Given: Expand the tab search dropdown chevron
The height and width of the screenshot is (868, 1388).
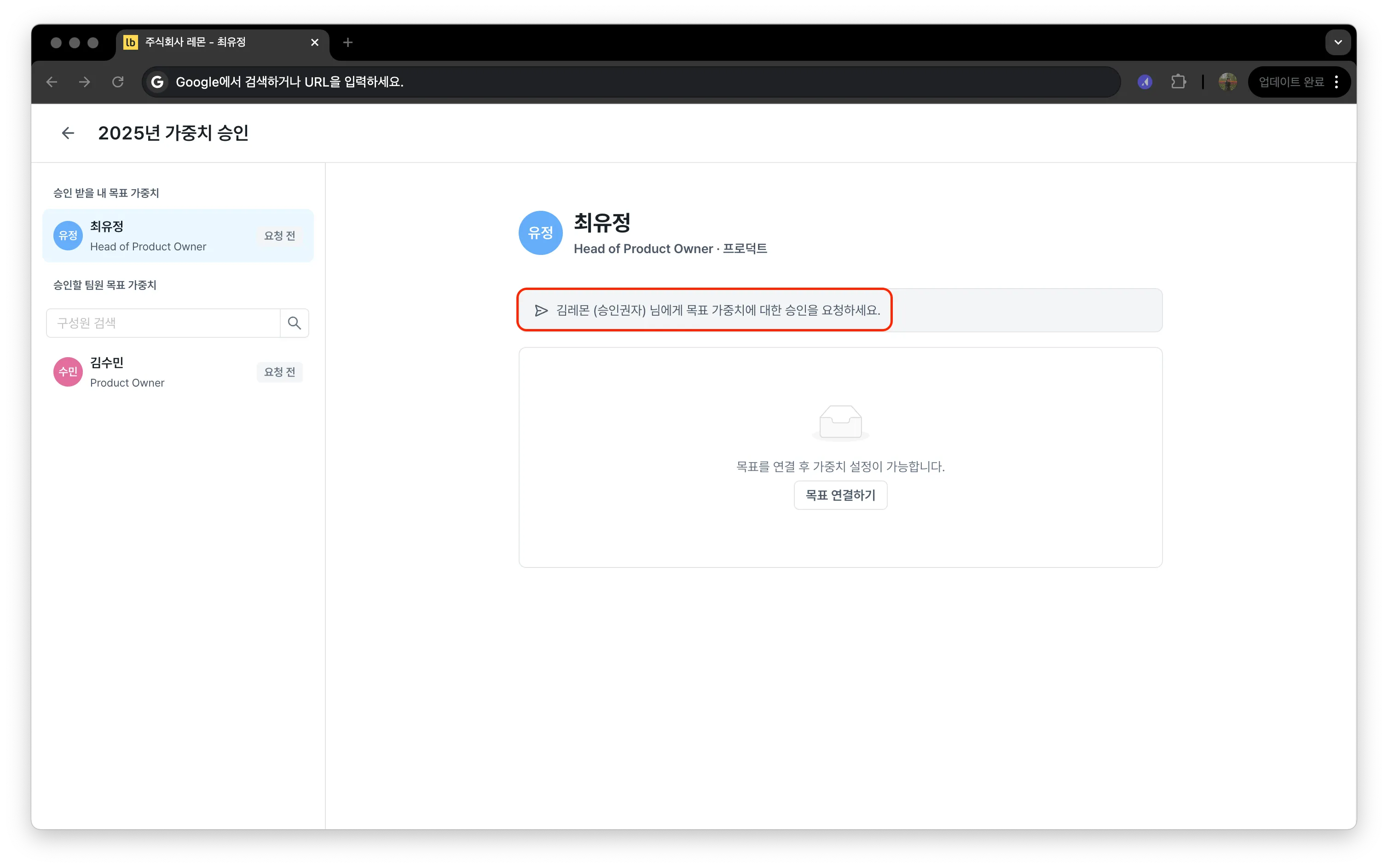Looking at the screenshot, I should (x=1338, y=42).
